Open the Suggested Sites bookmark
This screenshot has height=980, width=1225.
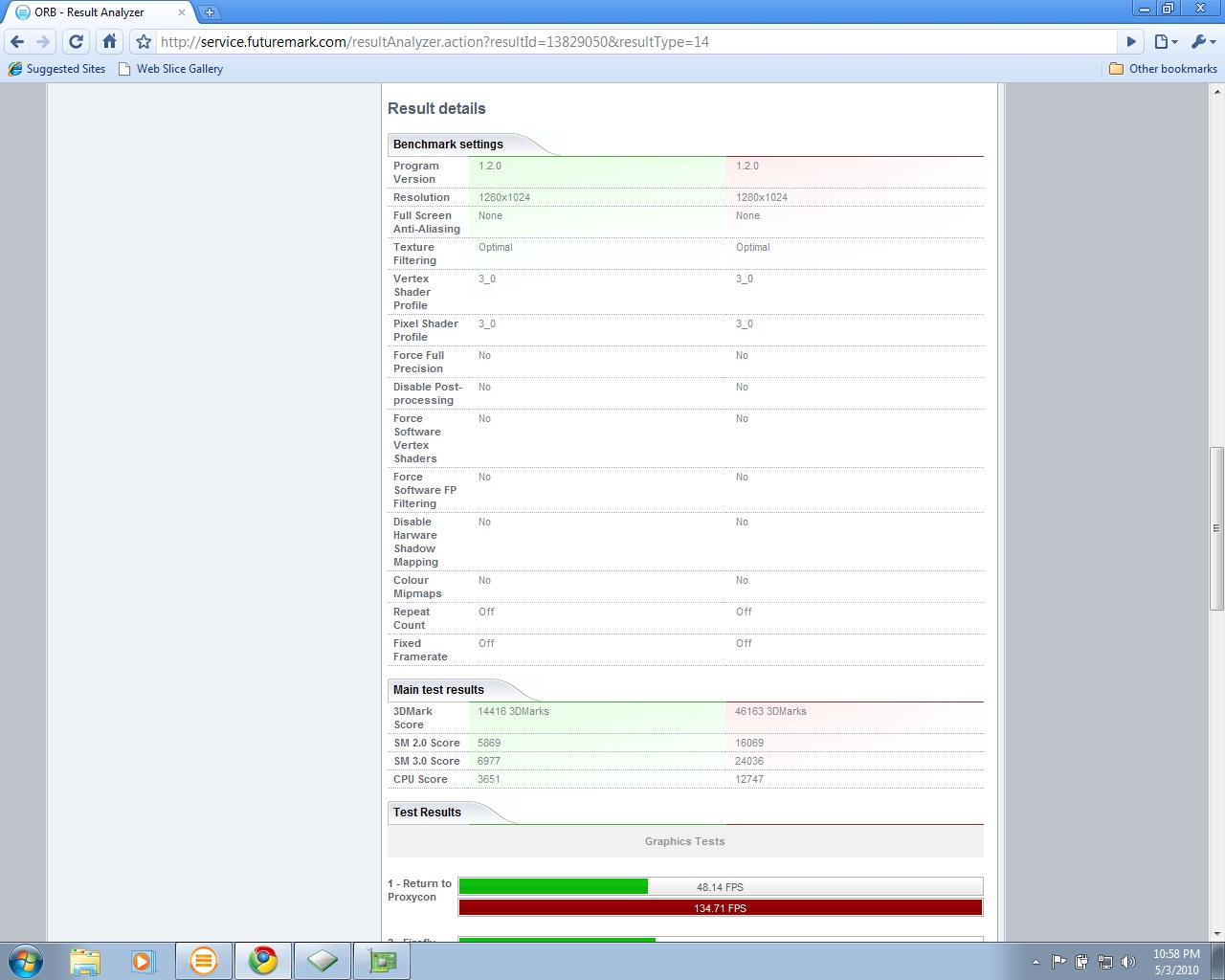tap(56, 69)
